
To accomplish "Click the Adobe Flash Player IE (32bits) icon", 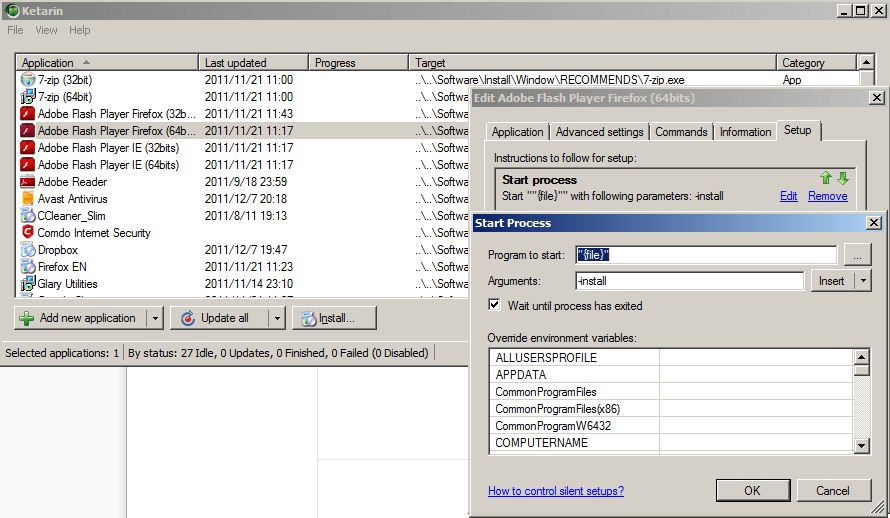I will (x=28, y=148).
